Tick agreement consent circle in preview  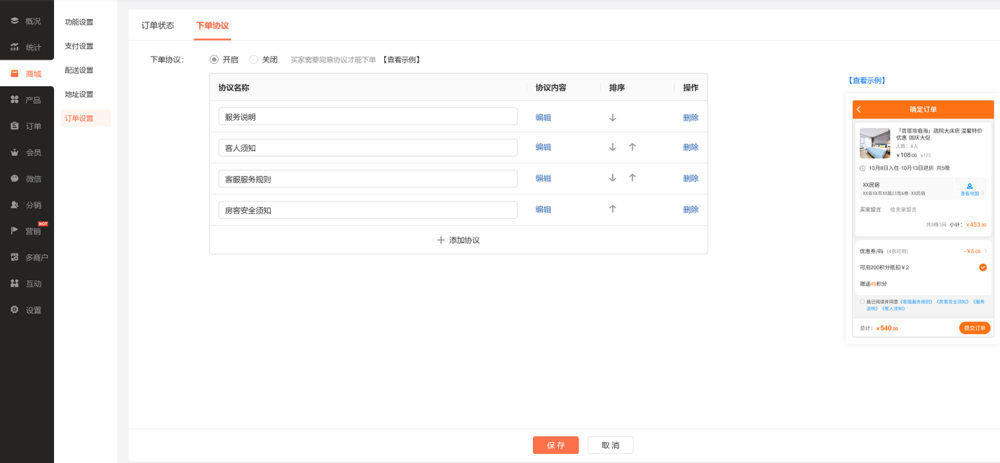(862, 302)
